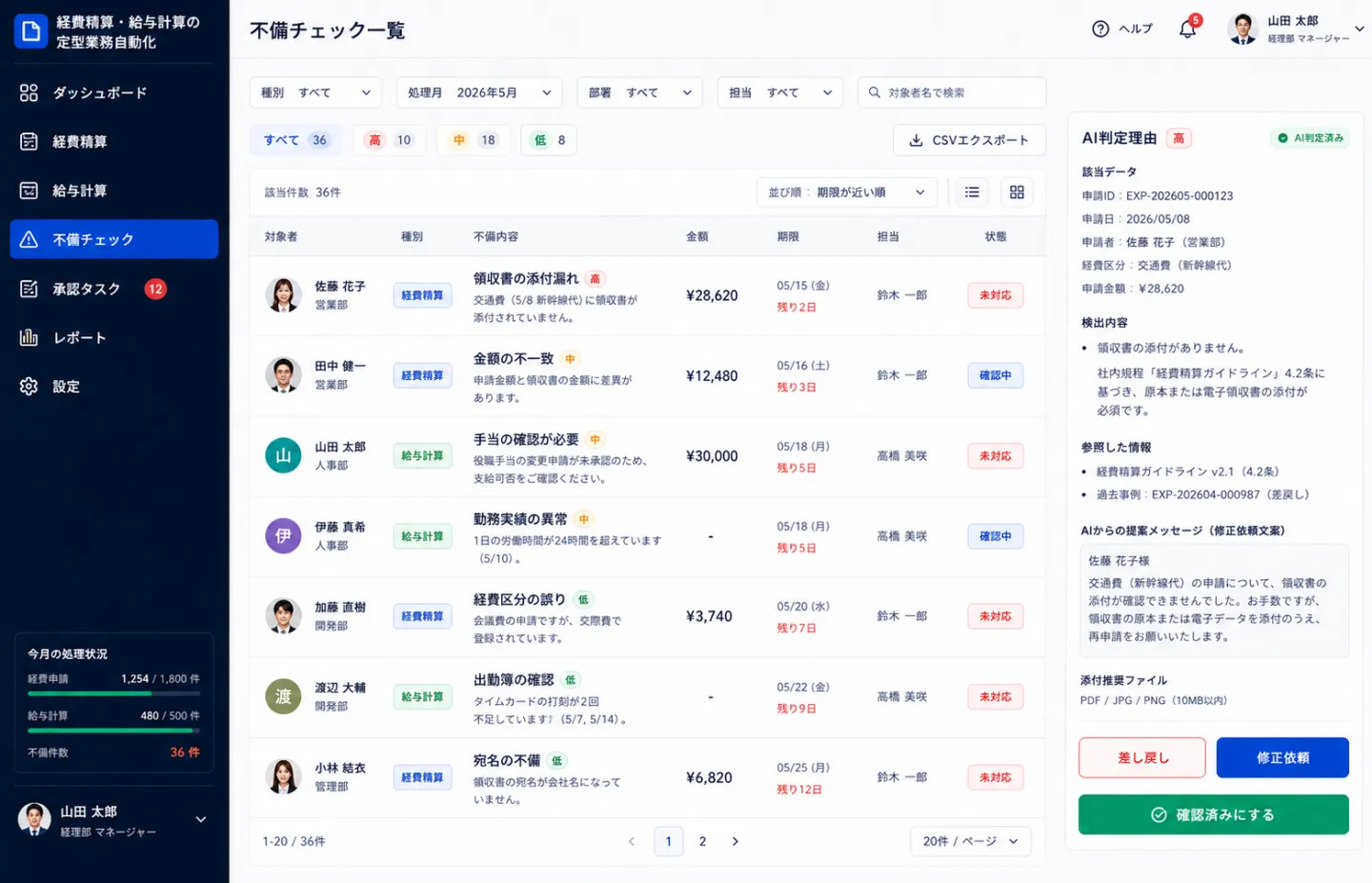Click the 差し戻し button
1372x883 pixels.
1142,758
